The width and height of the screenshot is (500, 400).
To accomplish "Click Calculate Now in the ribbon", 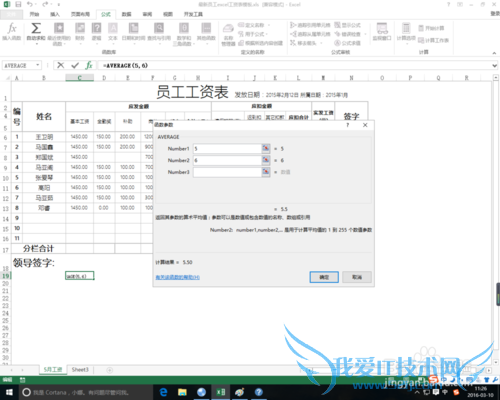I will coord(431,28).
